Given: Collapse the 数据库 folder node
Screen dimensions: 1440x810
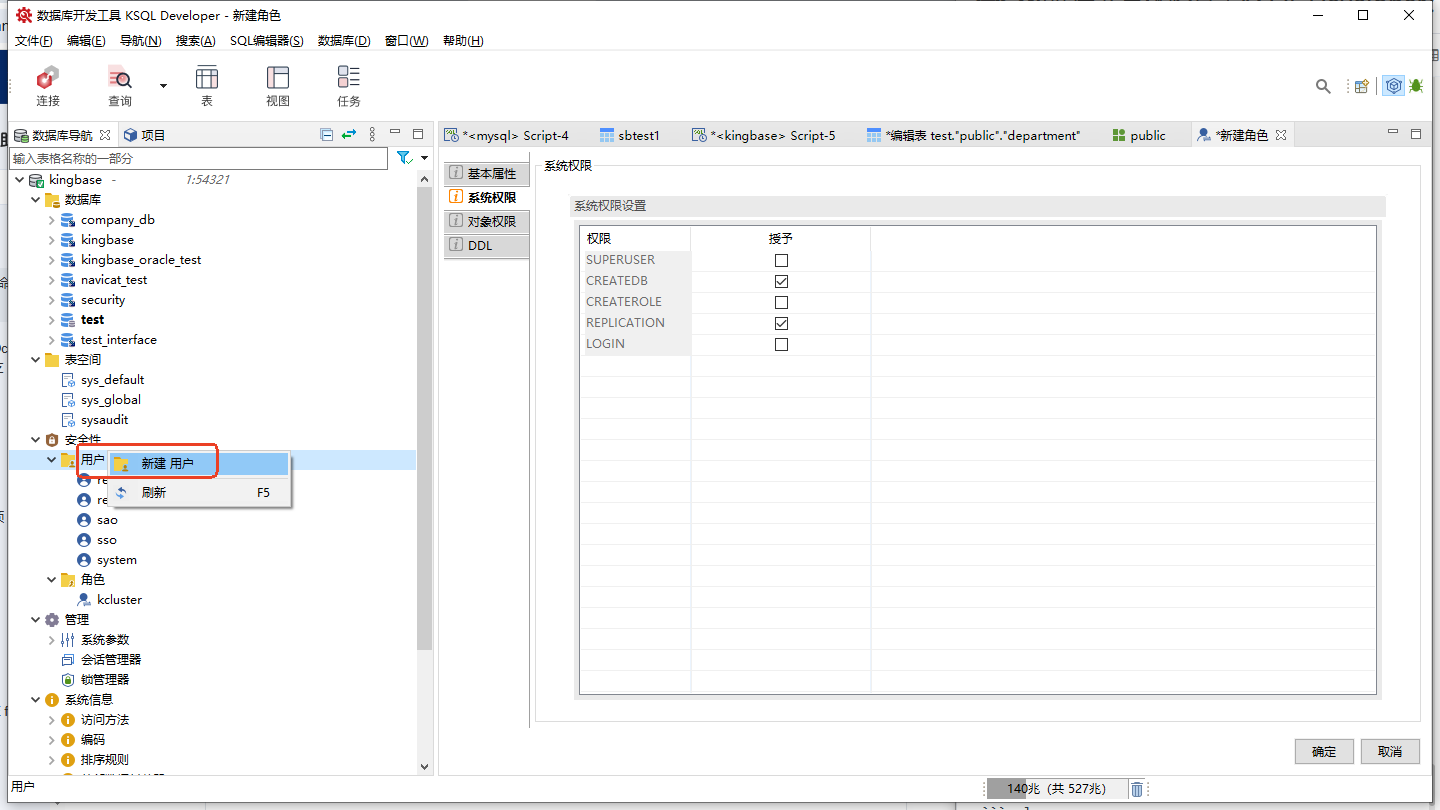Looking at the screenshot, I should tap(36, 200).
